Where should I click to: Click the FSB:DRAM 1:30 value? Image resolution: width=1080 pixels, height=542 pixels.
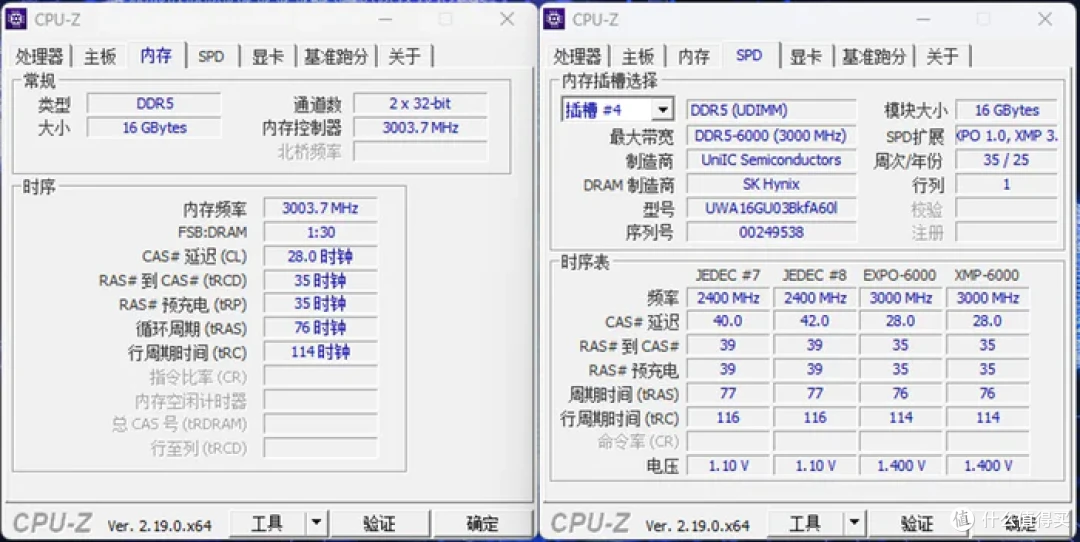(x=320, y=232)
